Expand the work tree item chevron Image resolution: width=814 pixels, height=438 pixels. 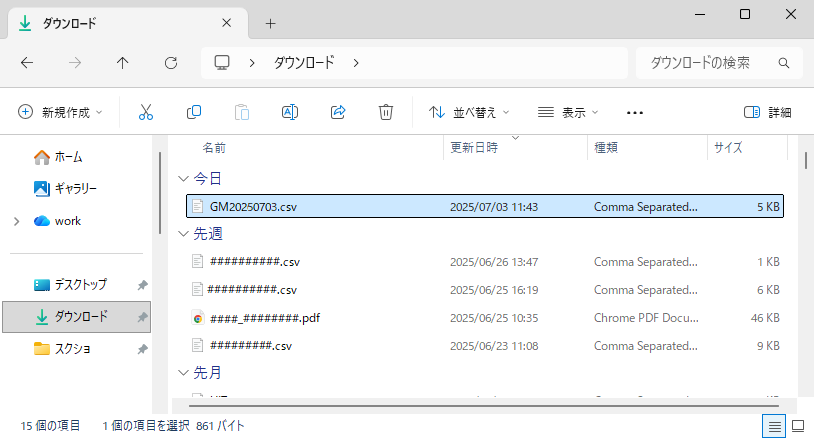[x=17, y=222]
